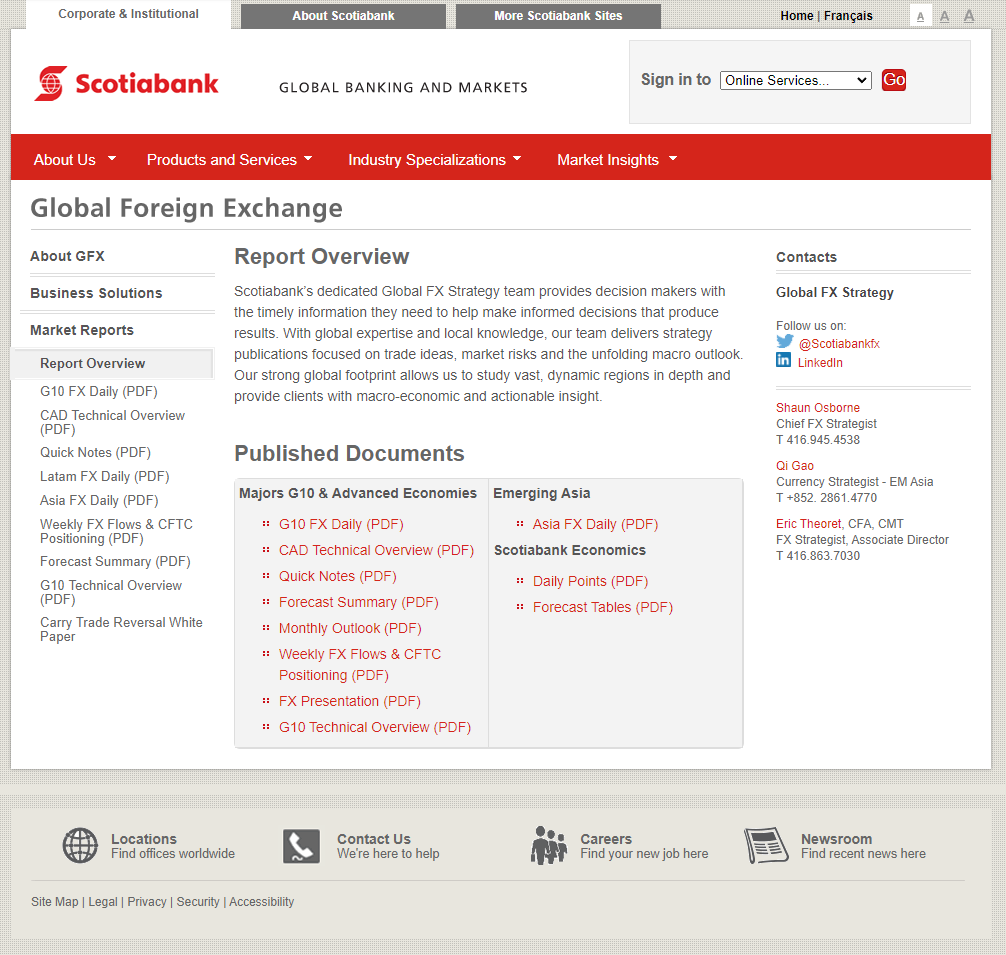Open Qi Gao contact link
Viewport: 1006px width, 955px height.
[794, 466]
